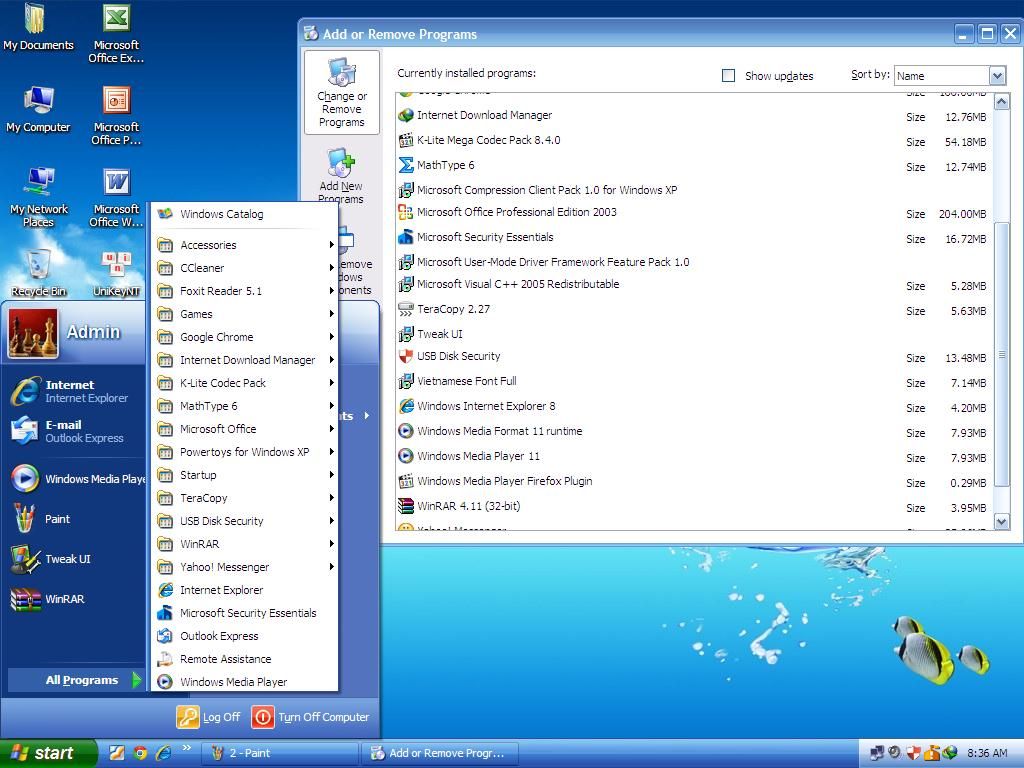Expand the Startup program folder

point(245,475)
